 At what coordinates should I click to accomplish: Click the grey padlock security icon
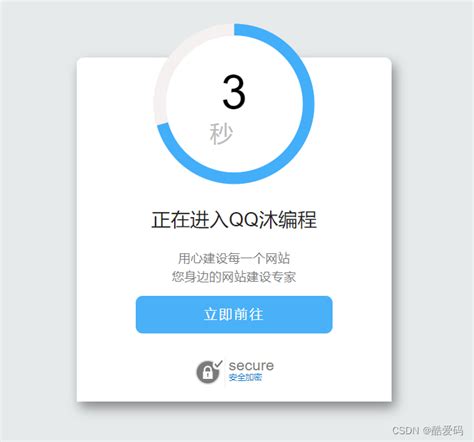[x=207, y=372]
